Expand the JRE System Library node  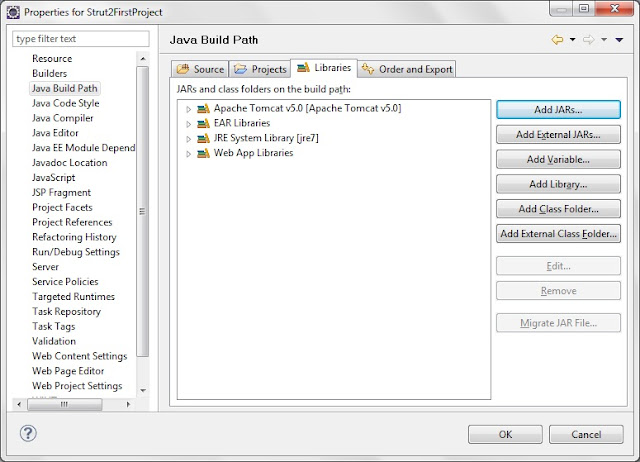click(x=188, y=139)
